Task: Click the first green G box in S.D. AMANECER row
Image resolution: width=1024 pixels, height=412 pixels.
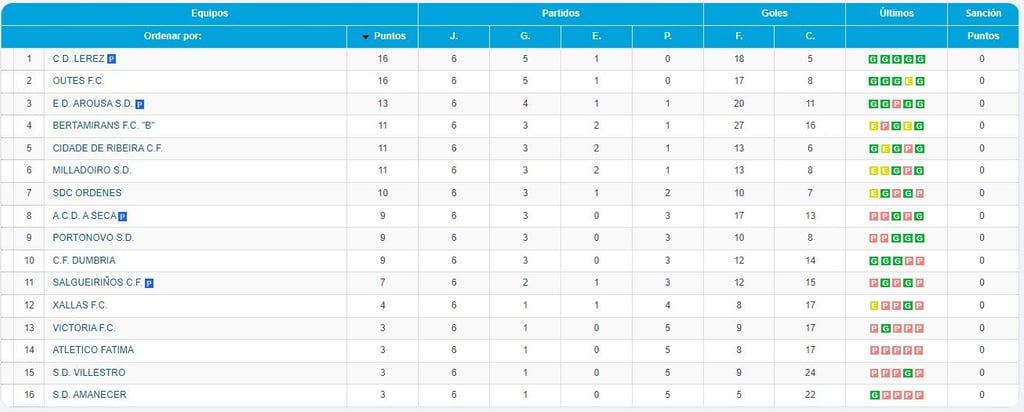Action: point(874,395)
